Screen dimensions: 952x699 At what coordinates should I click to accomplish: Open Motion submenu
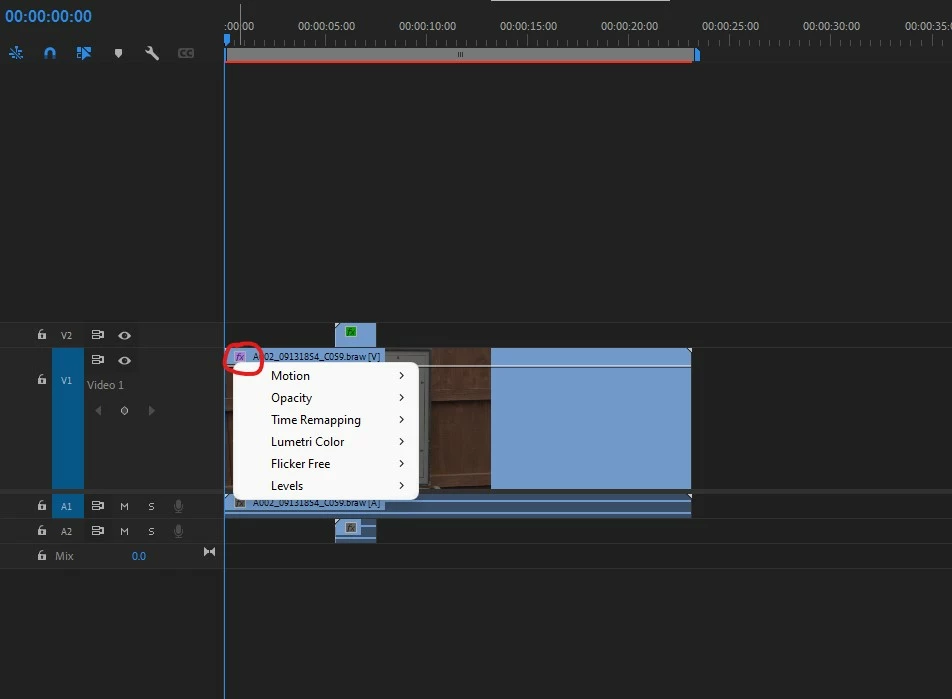pyautogui.click(x=326, y=376)
